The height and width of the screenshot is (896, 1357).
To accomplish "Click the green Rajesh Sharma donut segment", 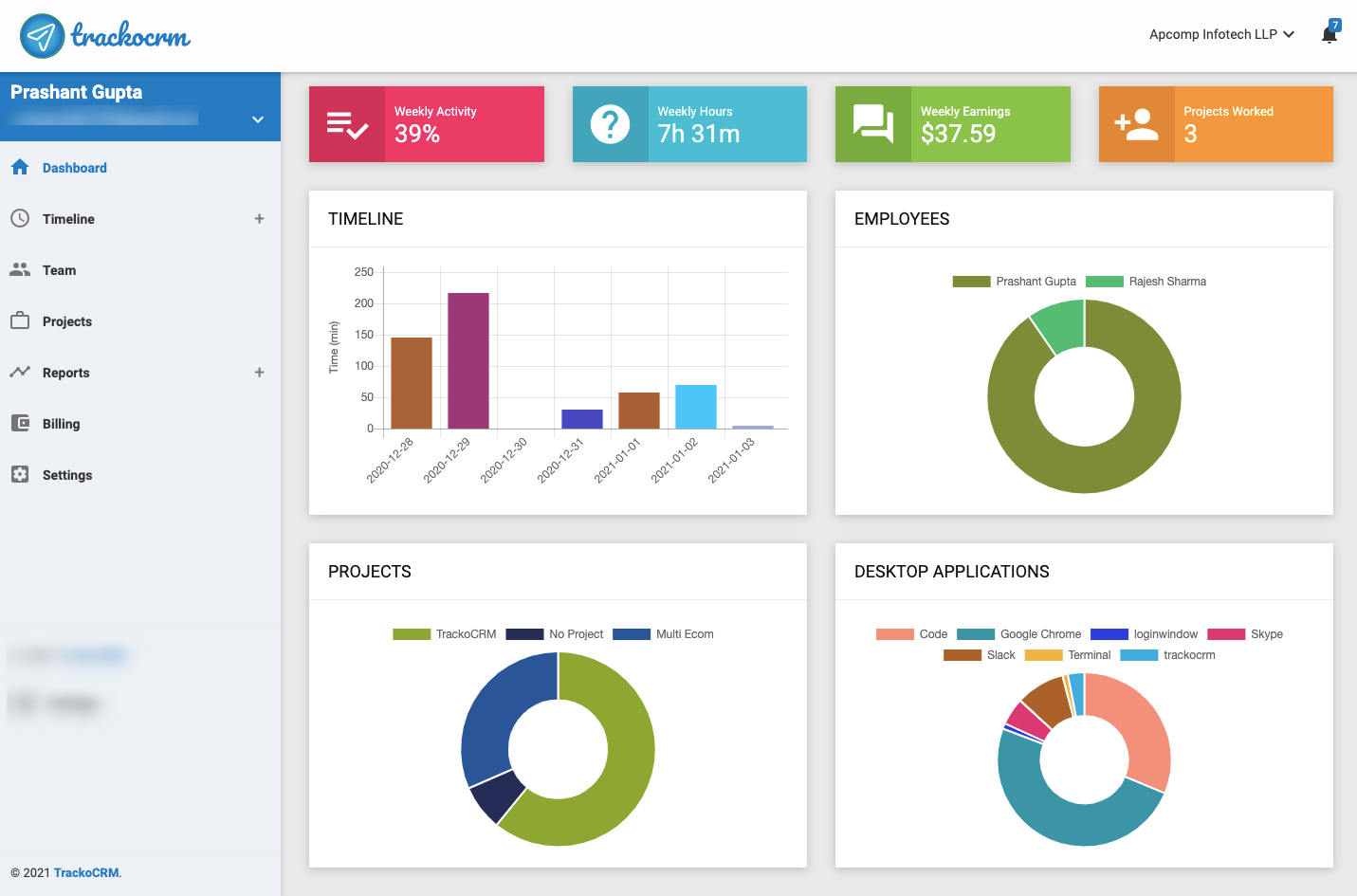I will coord(1061,325).
